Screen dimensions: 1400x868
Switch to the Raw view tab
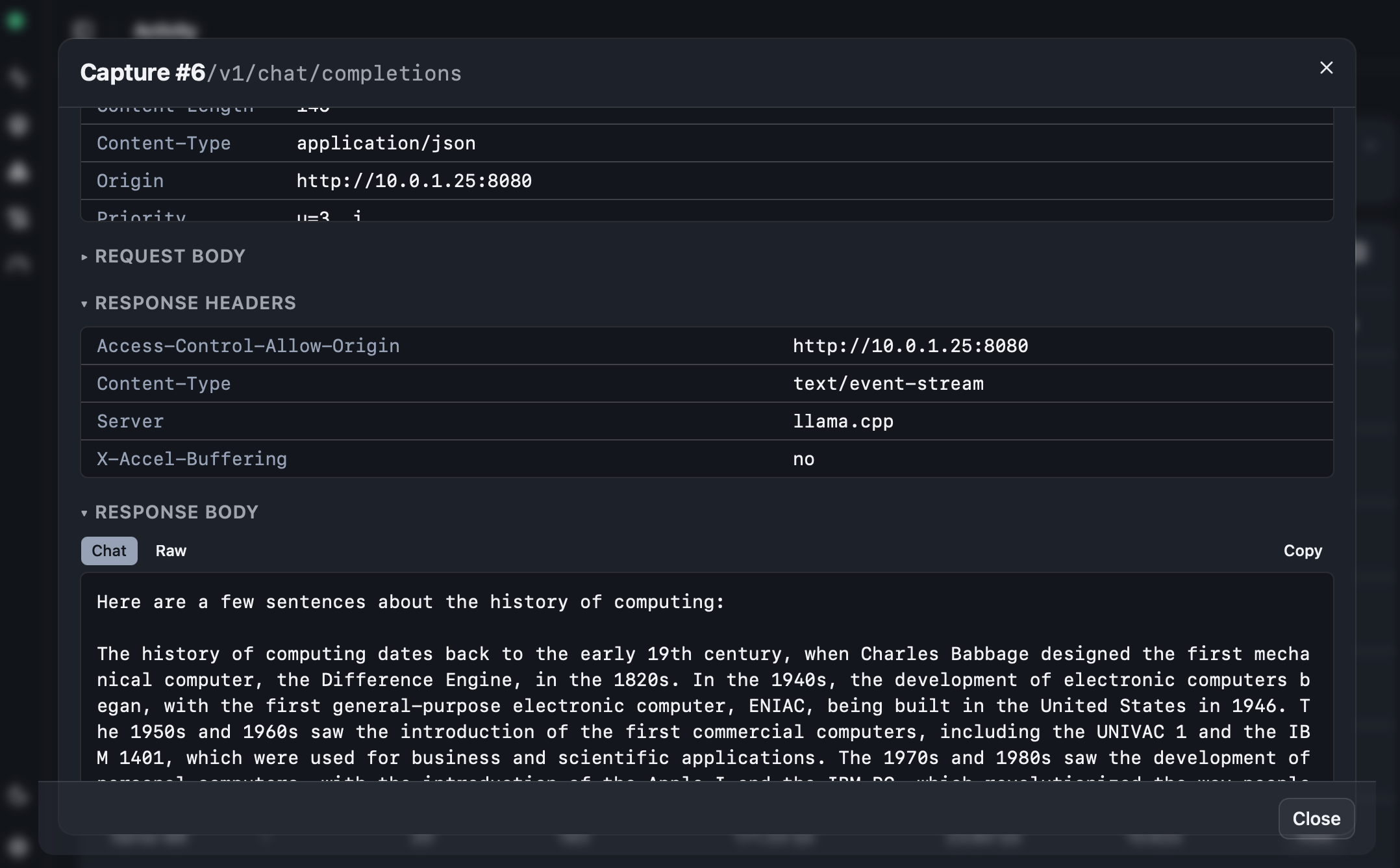(171, 551)
